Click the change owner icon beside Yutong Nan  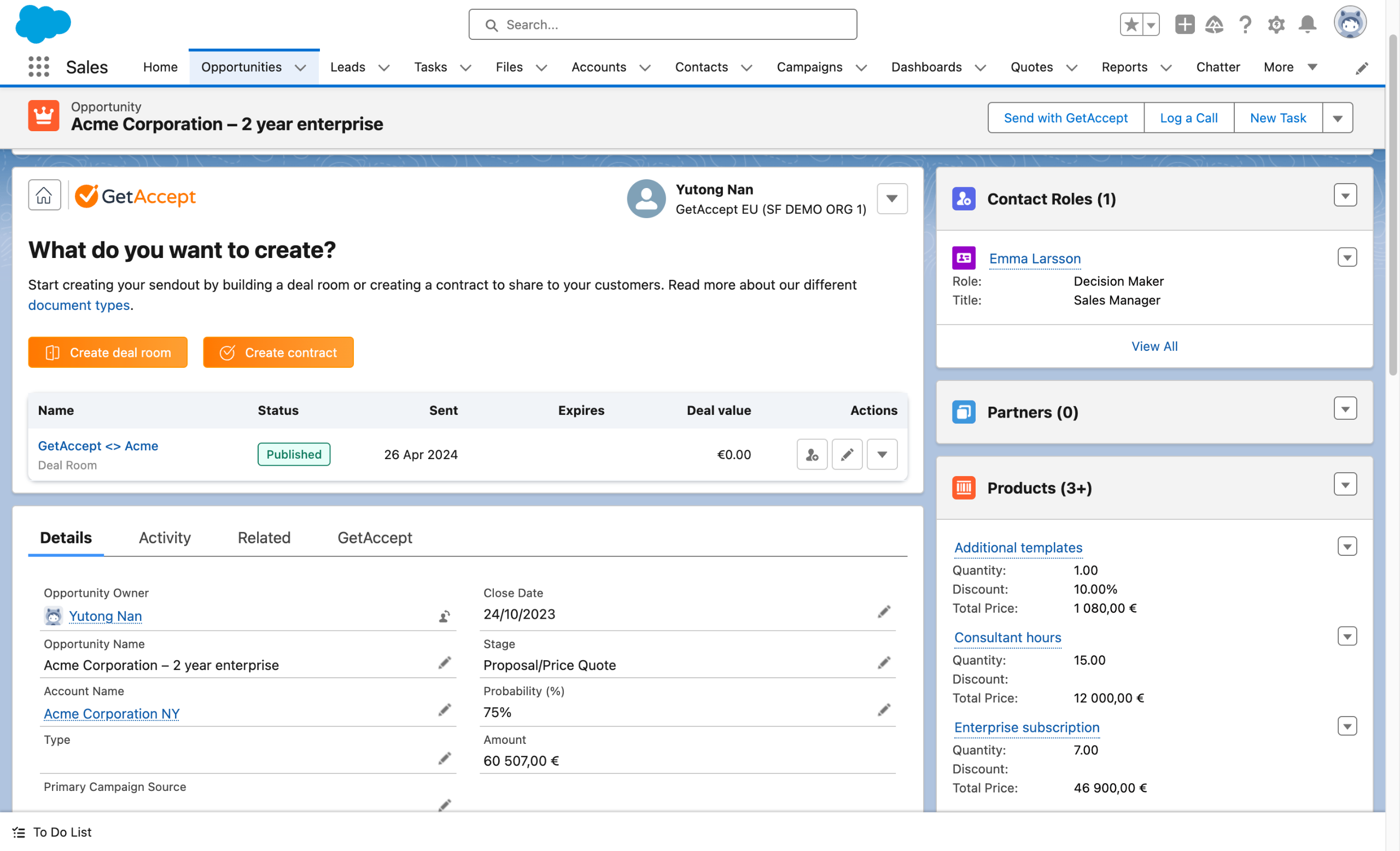coord(444,616)
